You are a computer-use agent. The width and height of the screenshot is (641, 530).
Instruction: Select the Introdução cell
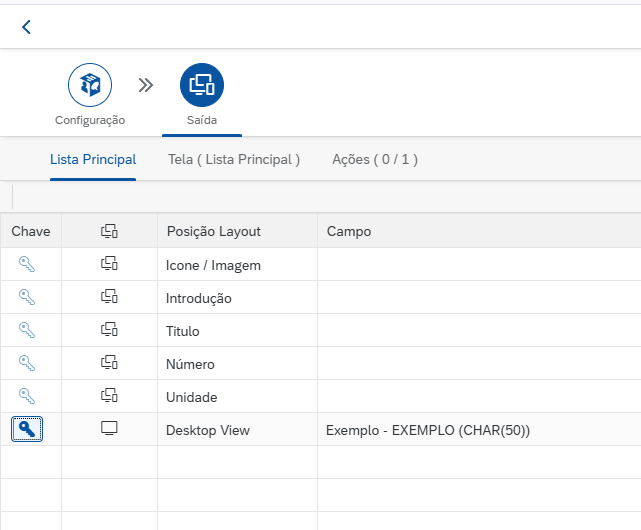tap(238, 297)
